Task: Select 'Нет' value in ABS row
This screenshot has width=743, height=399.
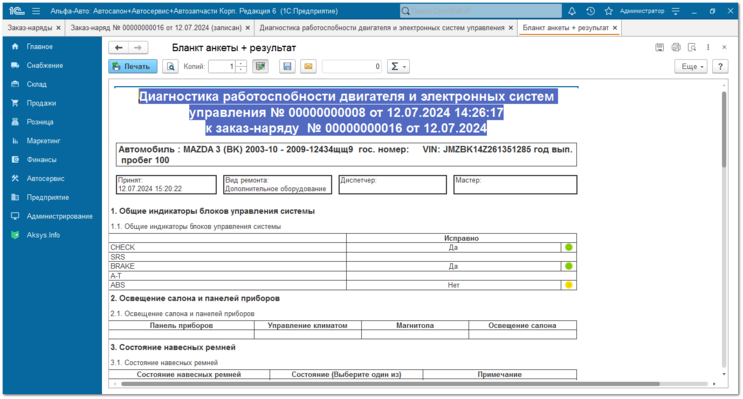Action: 453,285
